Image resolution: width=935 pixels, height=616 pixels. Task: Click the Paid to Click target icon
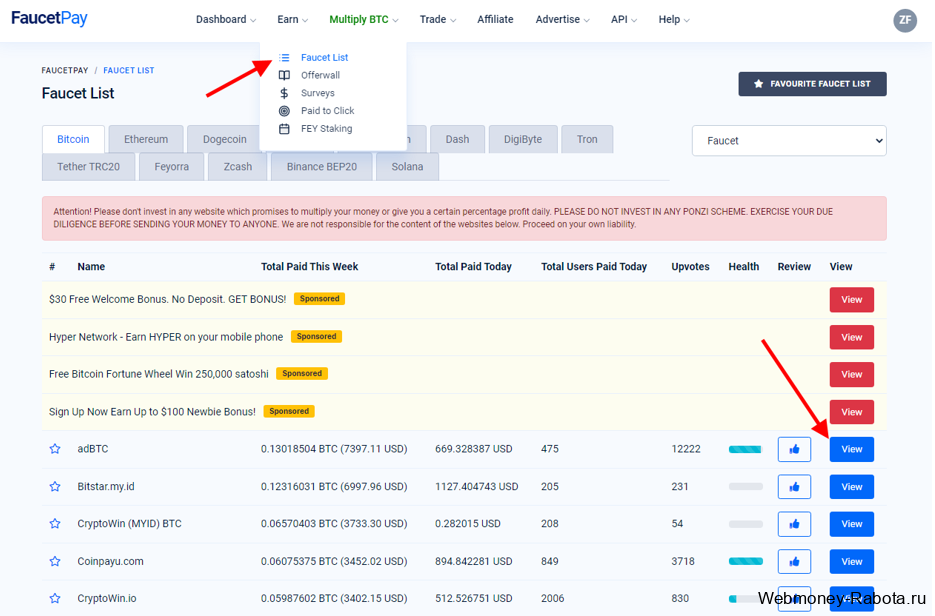(284, 111)
